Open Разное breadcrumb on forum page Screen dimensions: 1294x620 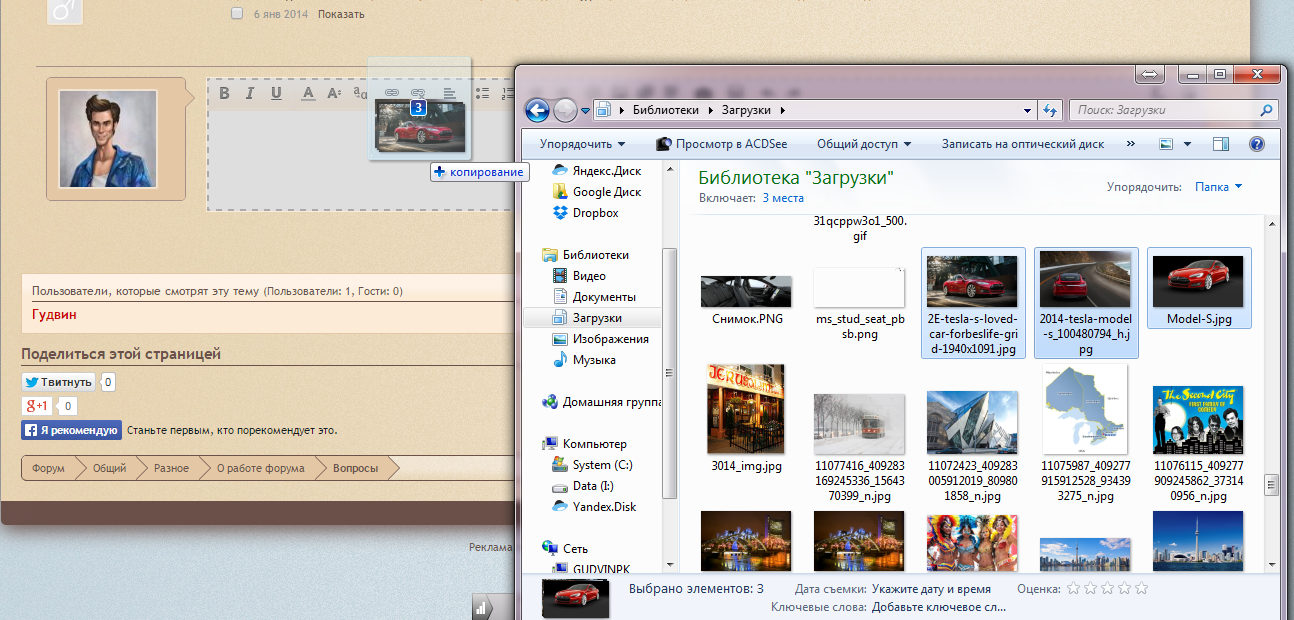[x=171, y=468]
